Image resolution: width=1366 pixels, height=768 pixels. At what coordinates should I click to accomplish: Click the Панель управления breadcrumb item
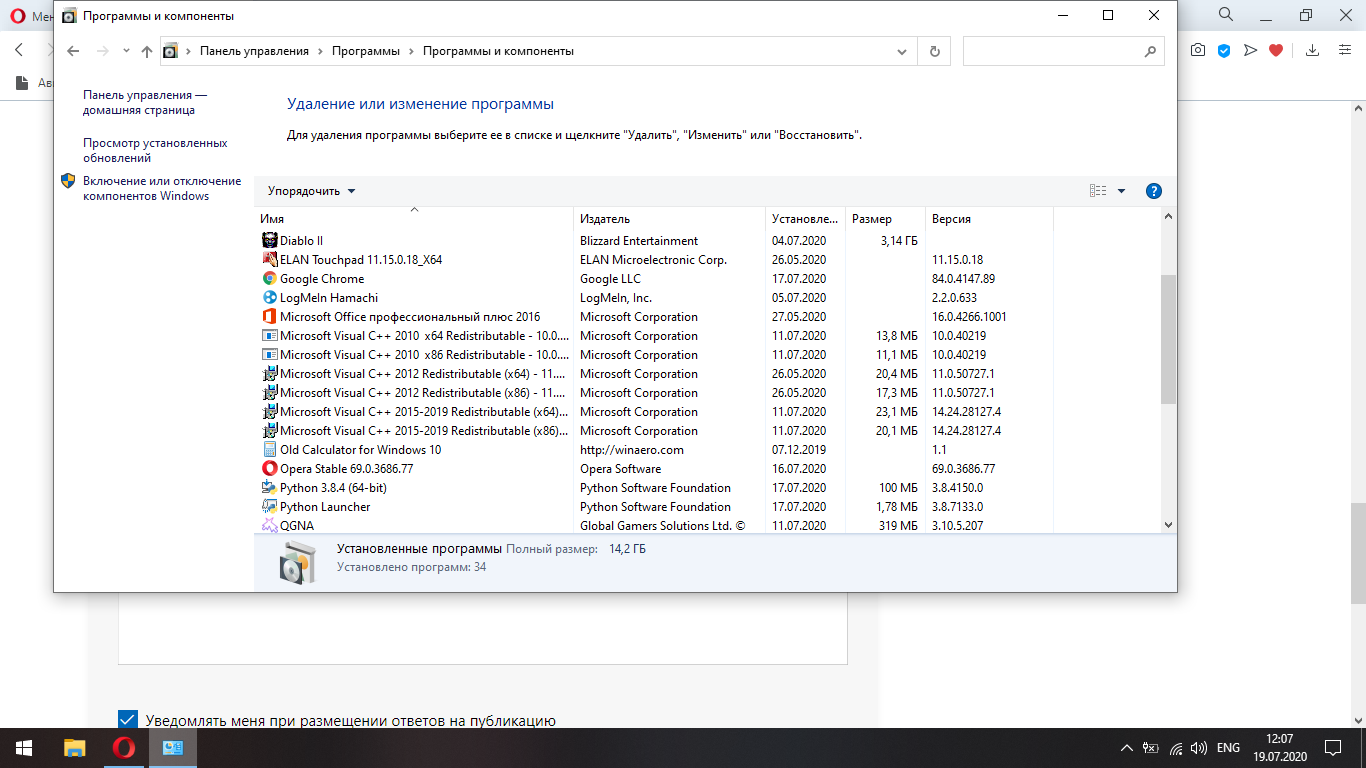pyautogui.click(x=255, y=51)
